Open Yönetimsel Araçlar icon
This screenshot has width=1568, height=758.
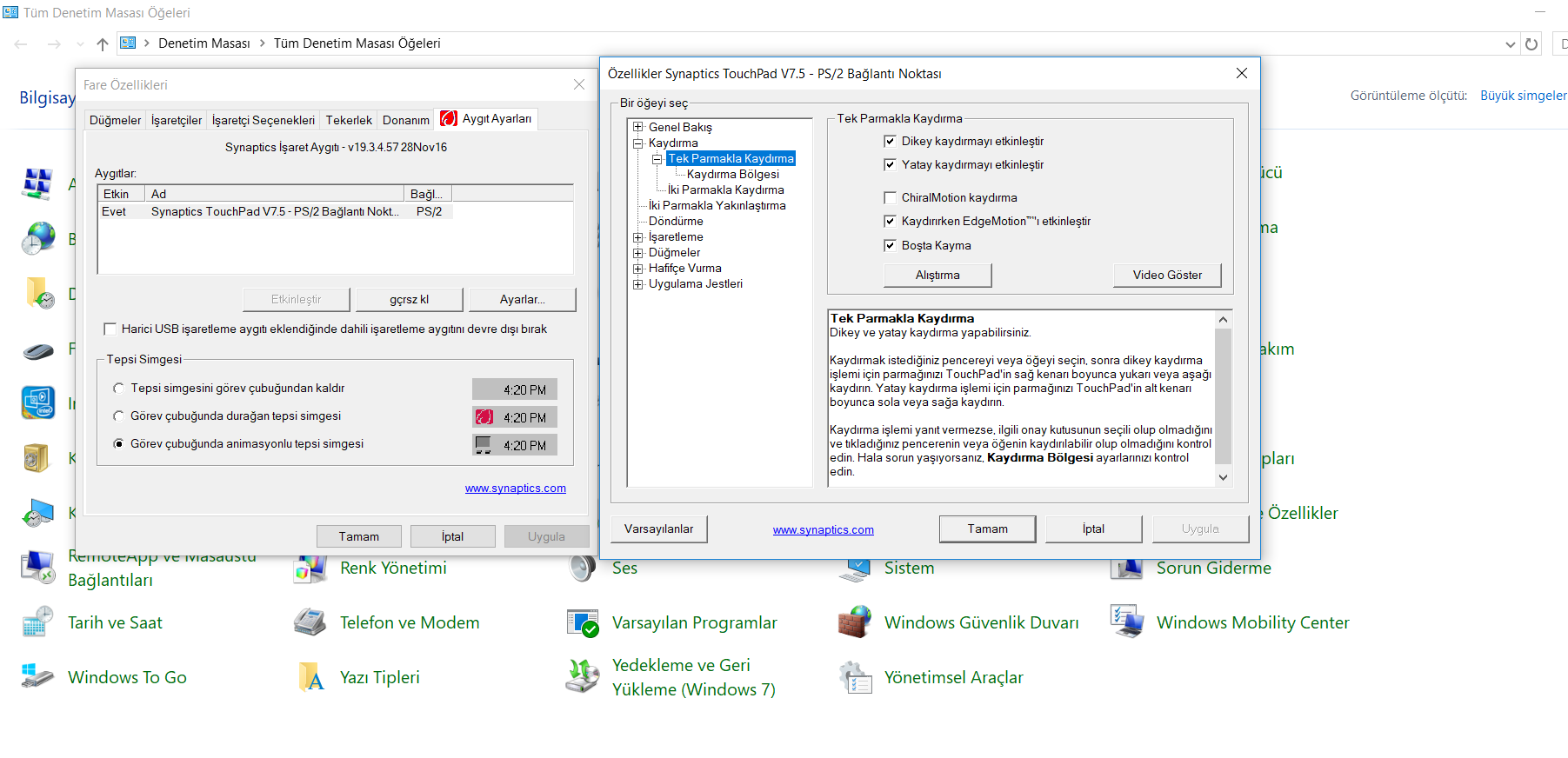pos(855,677)
